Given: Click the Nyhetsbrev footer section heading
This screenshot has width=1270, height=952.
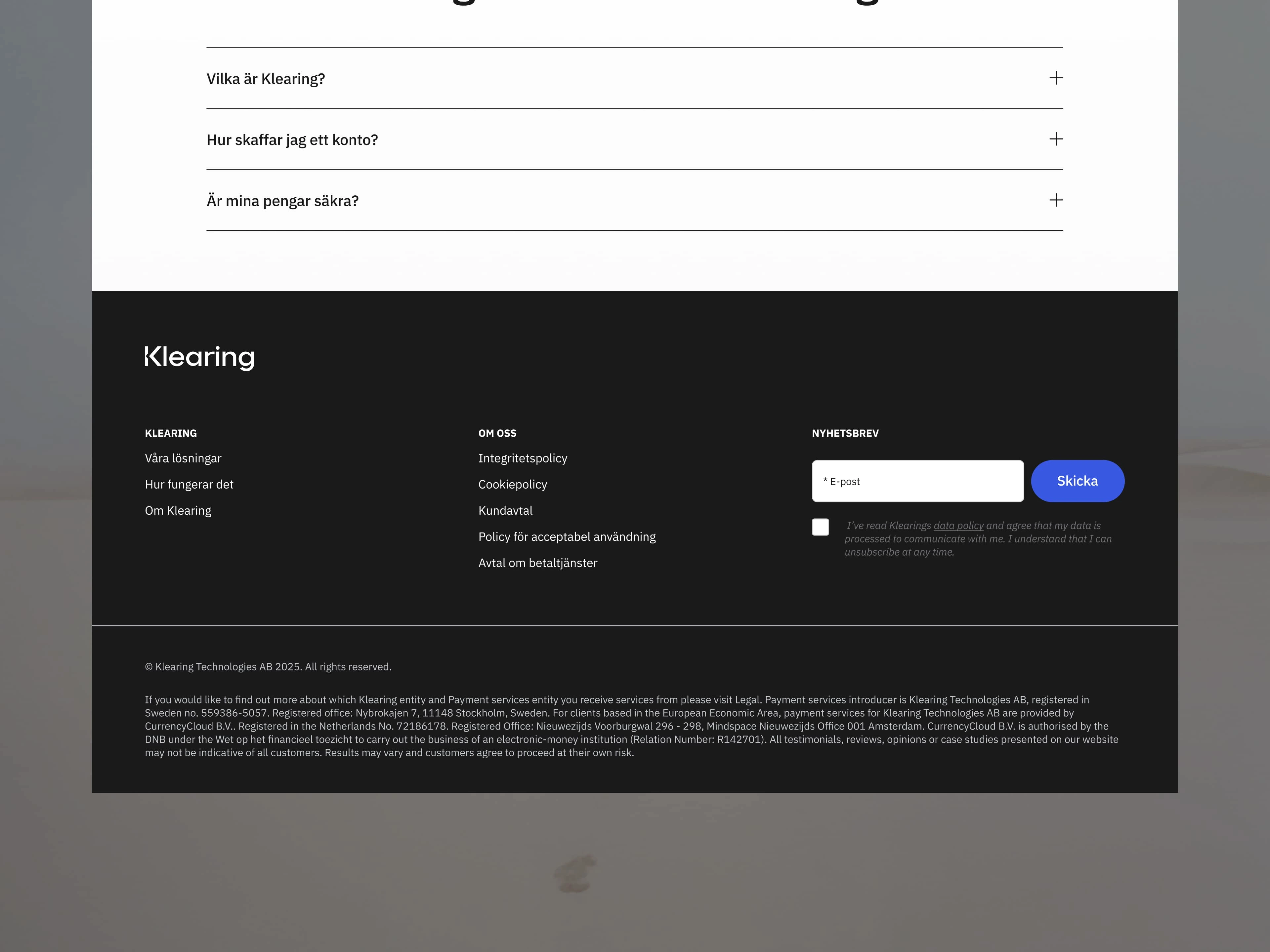Looking at the screenshot, I should pos(845,433).
